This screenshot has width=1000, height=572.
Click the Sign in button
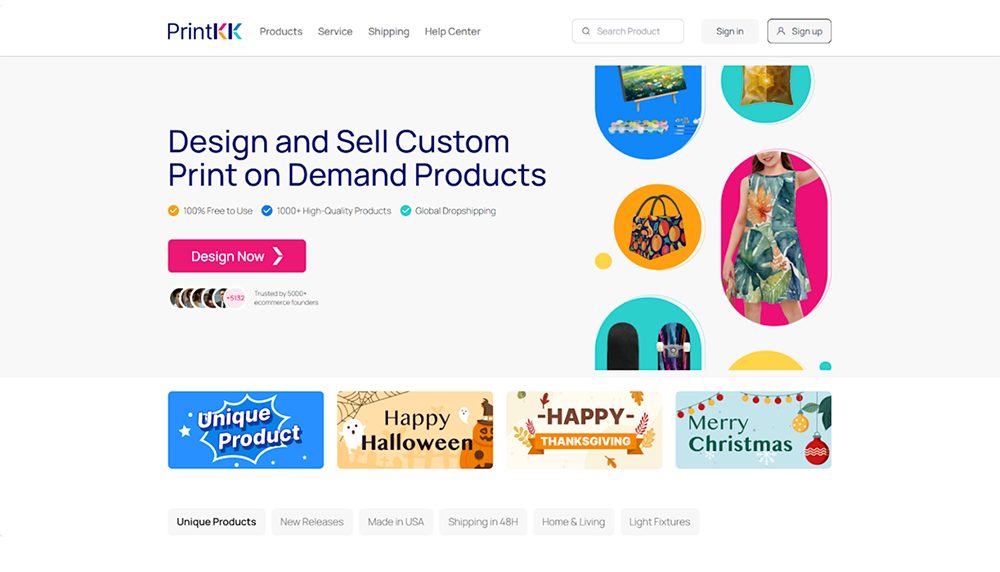click(730, 31)
